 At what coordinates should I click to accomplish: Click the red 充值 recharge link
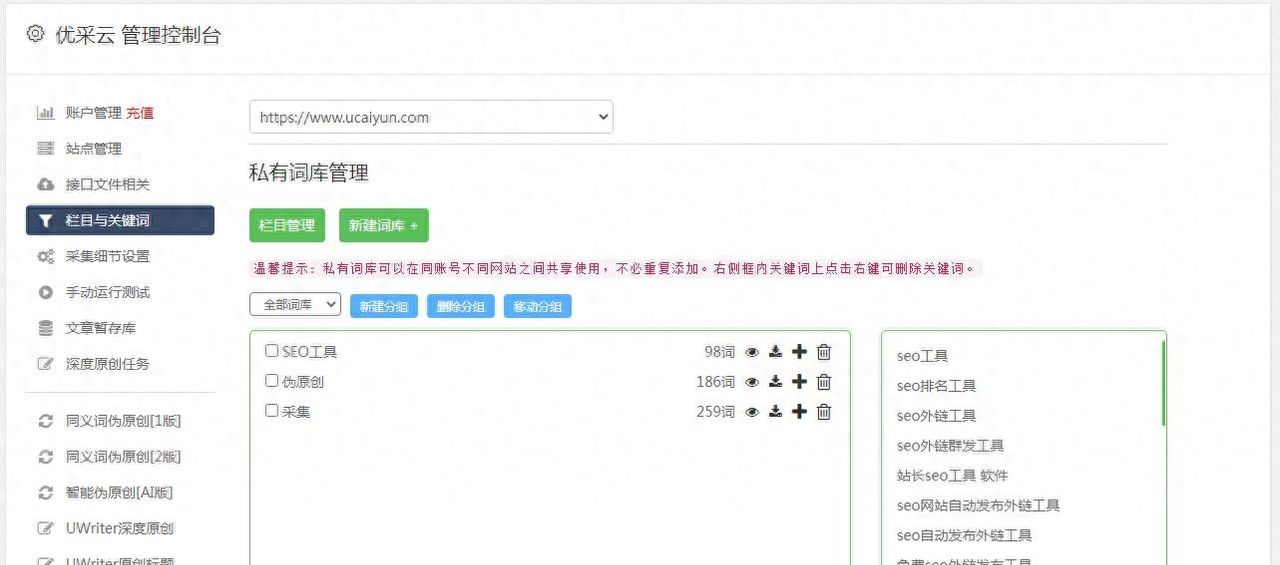[x=140, y=113]
